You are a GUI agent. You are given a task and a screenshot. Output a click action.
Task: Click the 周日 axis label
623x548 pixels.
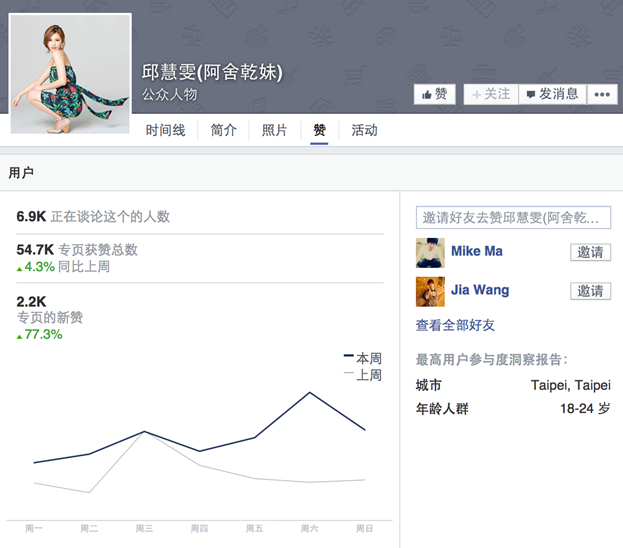(x=364, y=529)
